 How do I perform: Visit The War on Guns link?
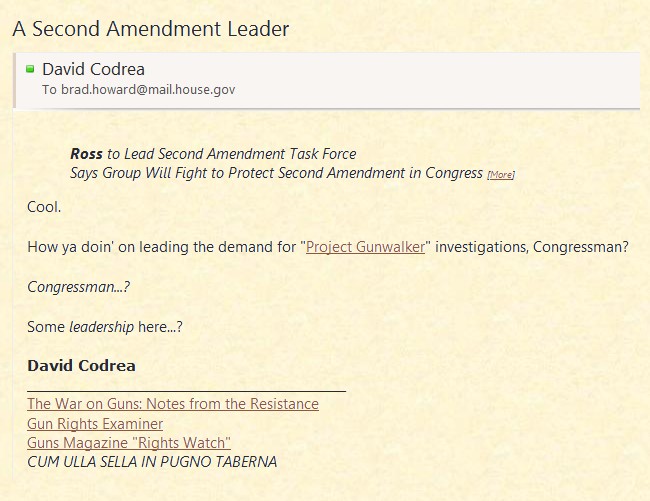[173, 404]
